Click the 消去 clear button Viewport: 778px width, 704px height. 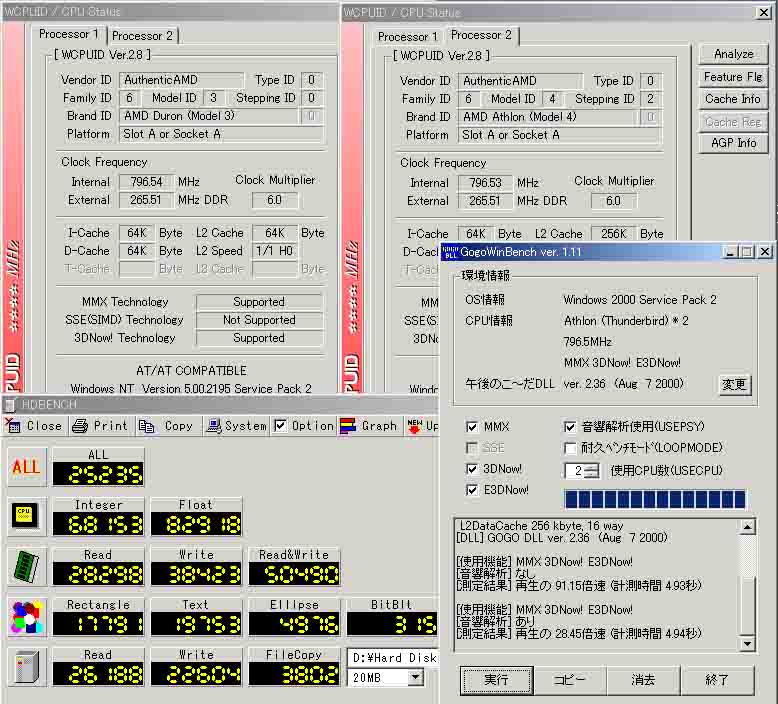643,680
